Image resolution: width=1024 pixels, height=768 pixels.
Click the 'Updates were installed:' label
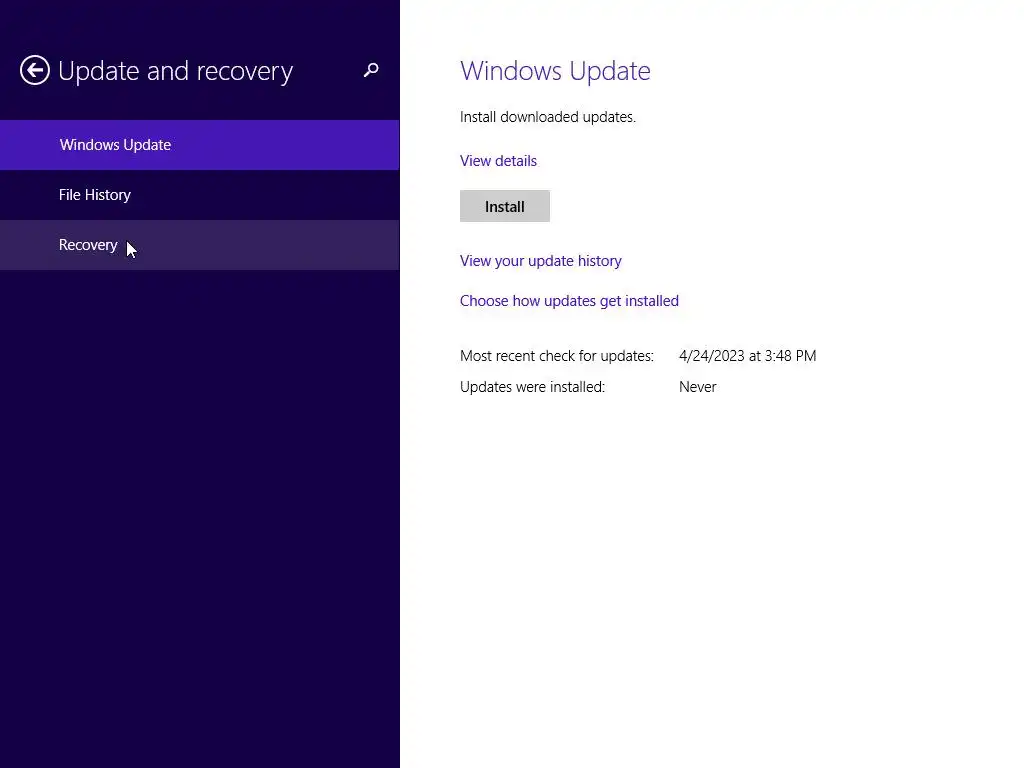click(x=533, y=387)
